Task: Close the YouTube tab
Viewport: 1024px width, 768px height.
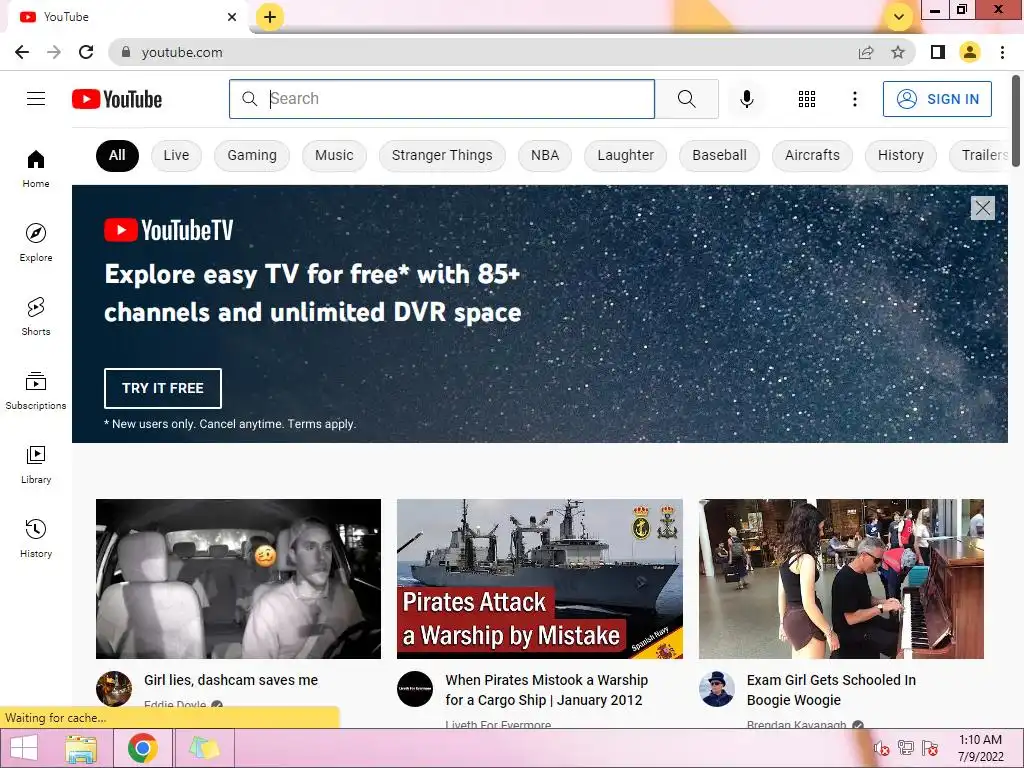Action: tap(232, 17)
